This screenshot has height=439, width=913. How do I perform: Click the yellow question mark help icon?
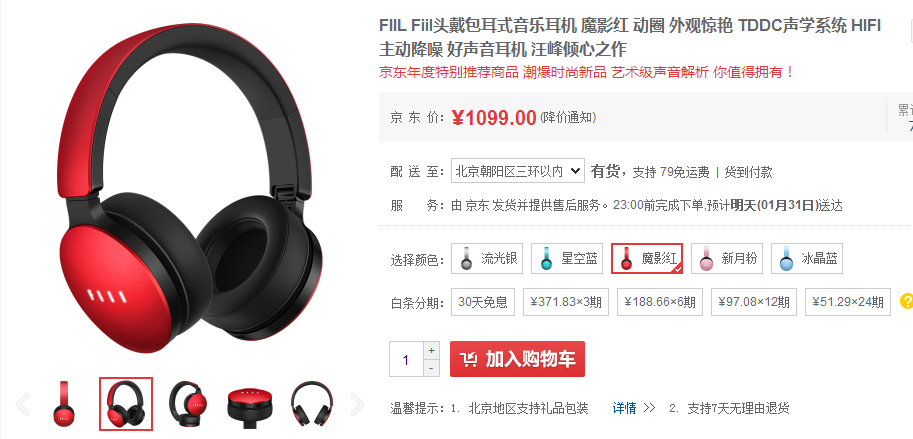coord(907,301)
